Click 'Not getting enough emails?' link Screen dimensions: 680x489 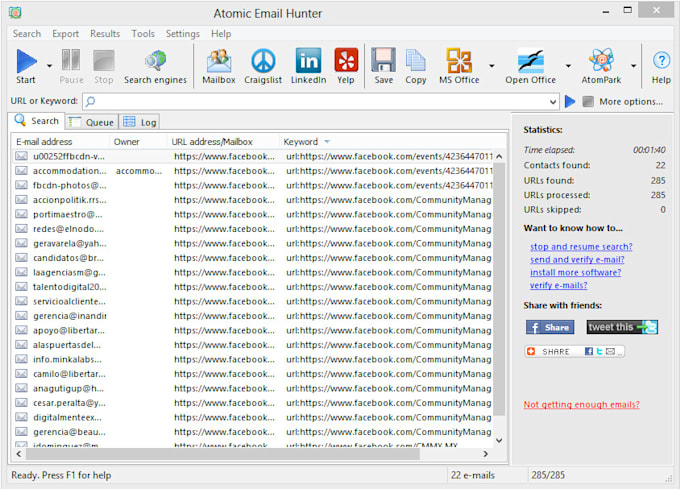tap(581, 404)
